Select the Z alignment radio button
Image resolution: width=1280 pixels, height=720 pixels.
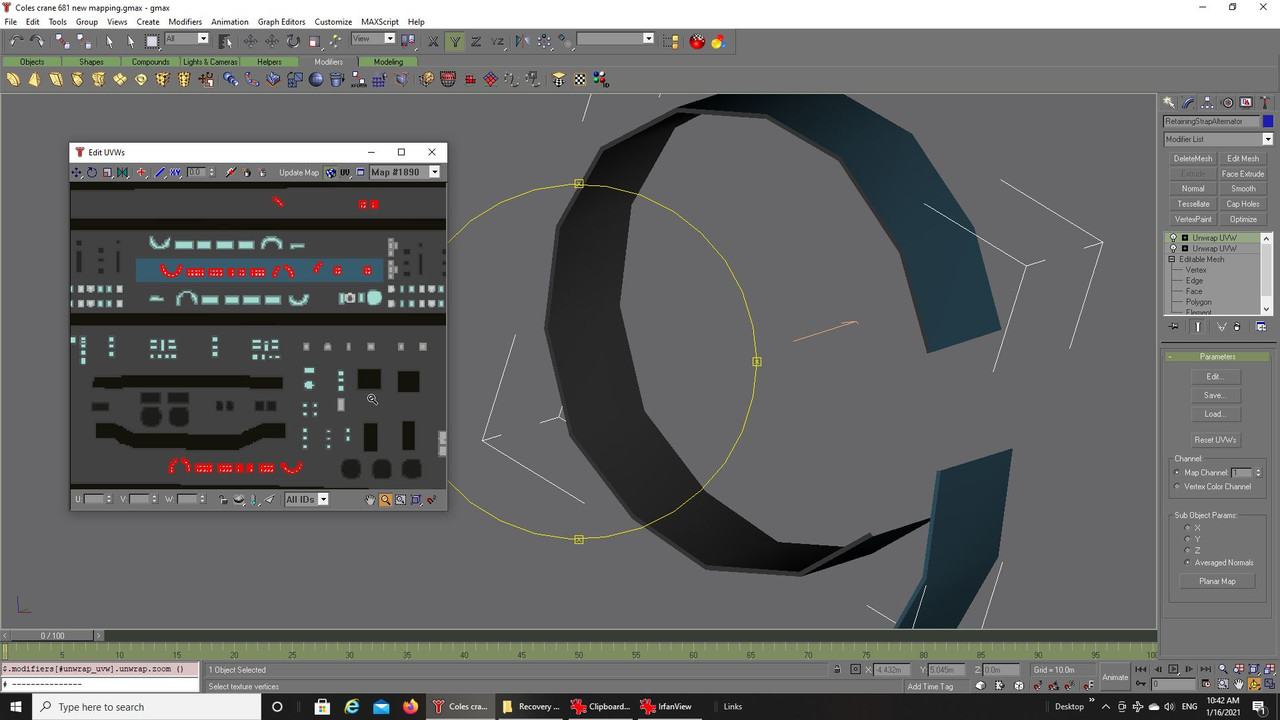(1187, 551)
